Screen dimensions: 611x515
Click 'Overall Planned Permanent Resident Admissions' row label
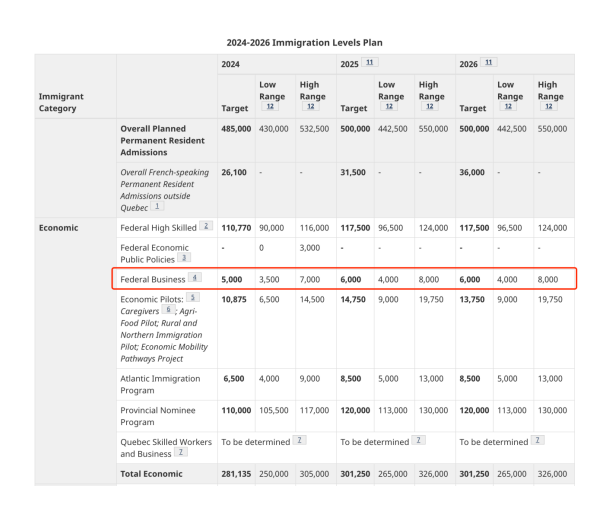click(162, 141)
